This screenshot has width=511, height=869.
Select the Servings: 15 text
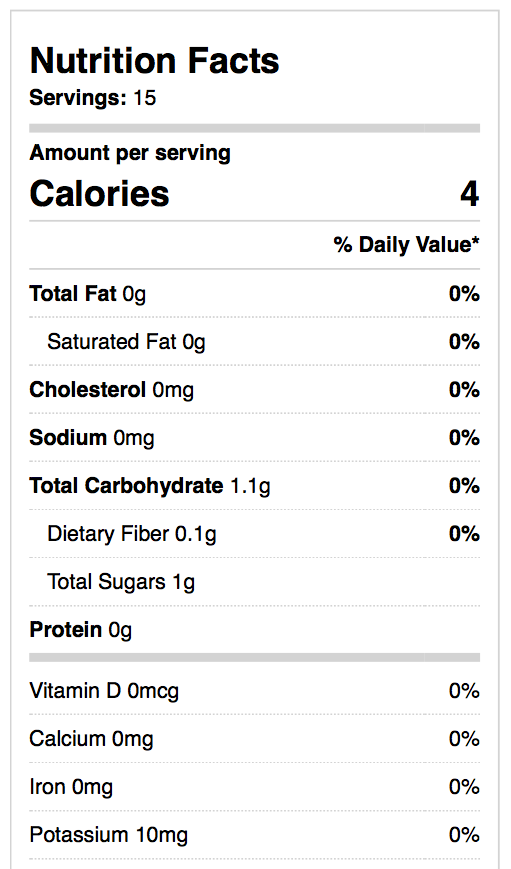pos(93,98)
